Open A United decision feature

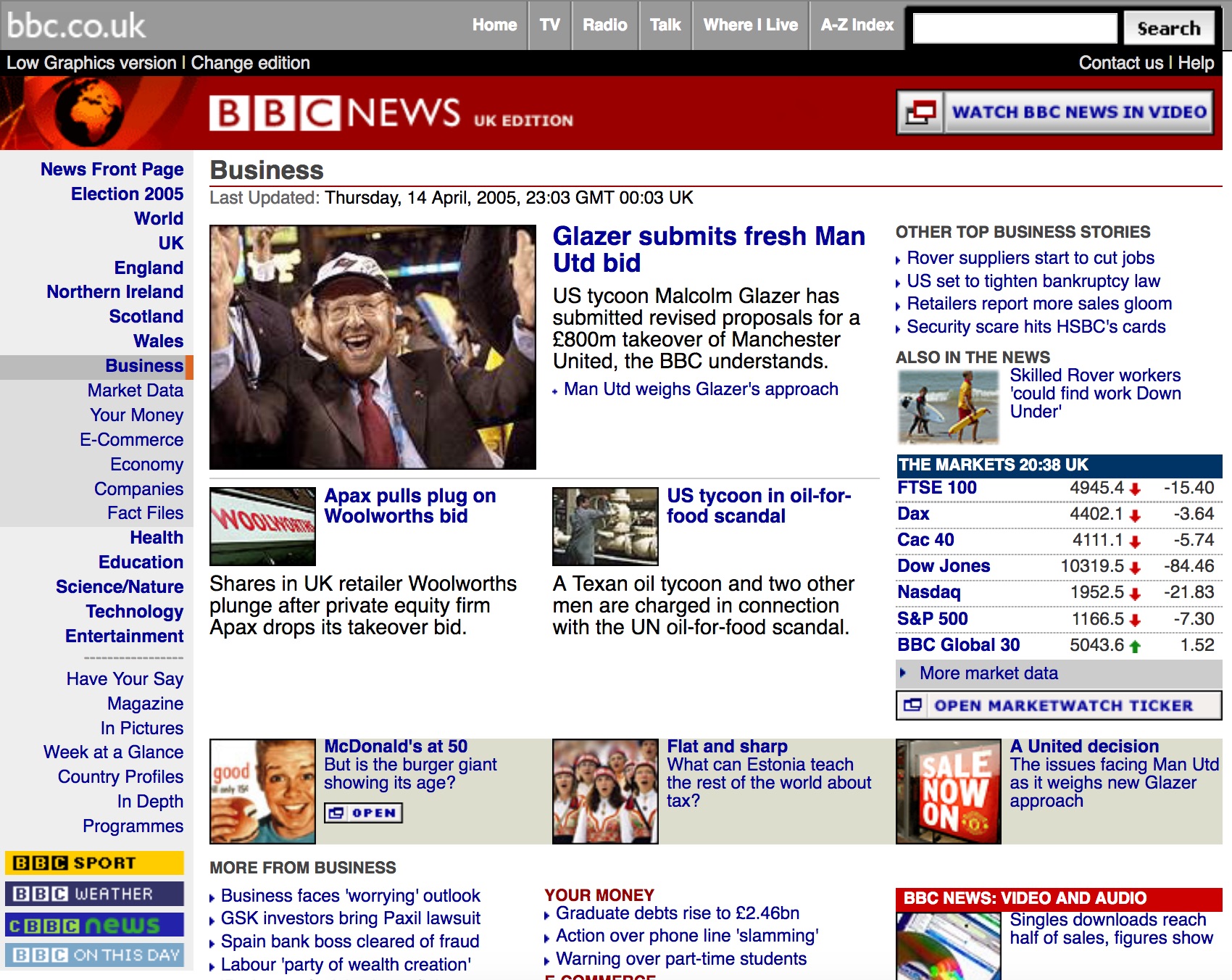click(1084, 747)
